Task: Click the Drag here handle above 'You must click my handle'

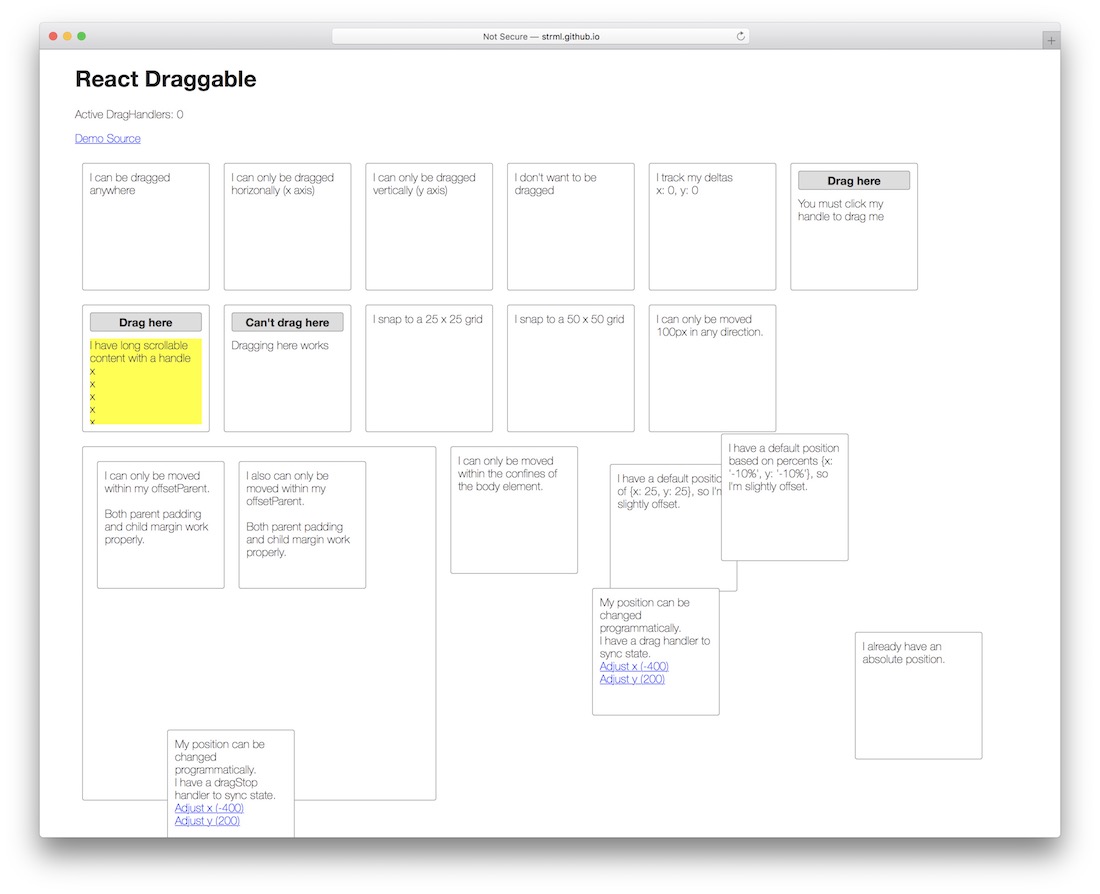Action: tap(854, 181)
